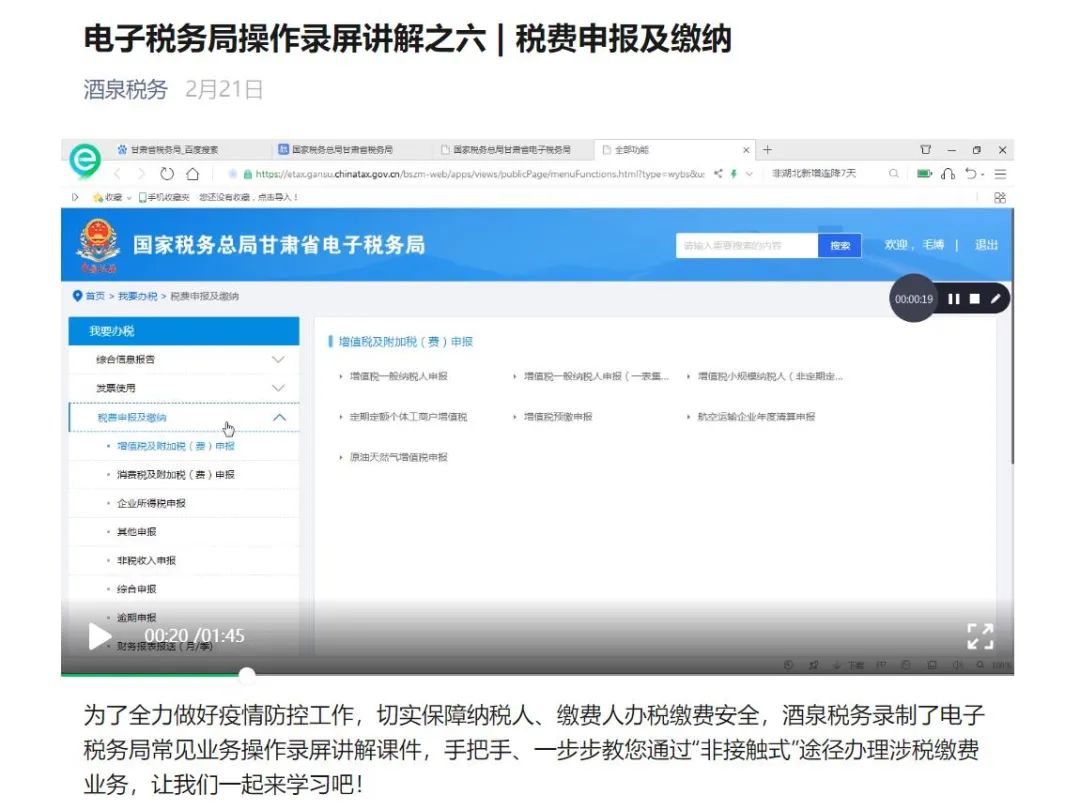Viewport: 1080px width, 810px height.
Task: Collapse the 税费申报及缴纳 section chevron
Action: 279,417
